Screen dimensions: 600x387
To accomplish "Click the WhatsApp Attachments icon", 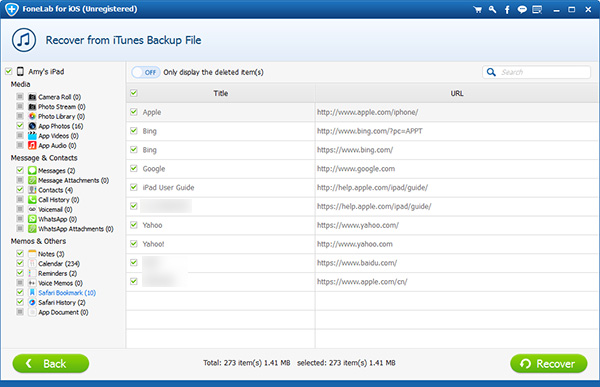I will [32, 229].
